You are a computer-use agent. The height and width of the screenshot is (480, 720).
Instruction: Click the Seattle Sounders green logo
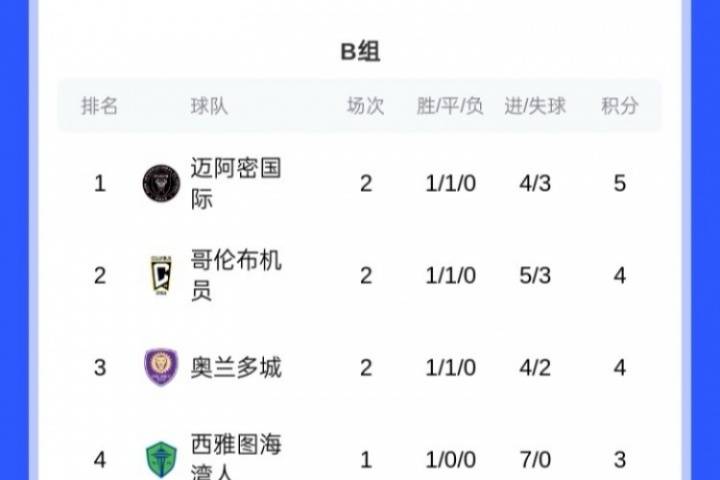coord(161,460)
